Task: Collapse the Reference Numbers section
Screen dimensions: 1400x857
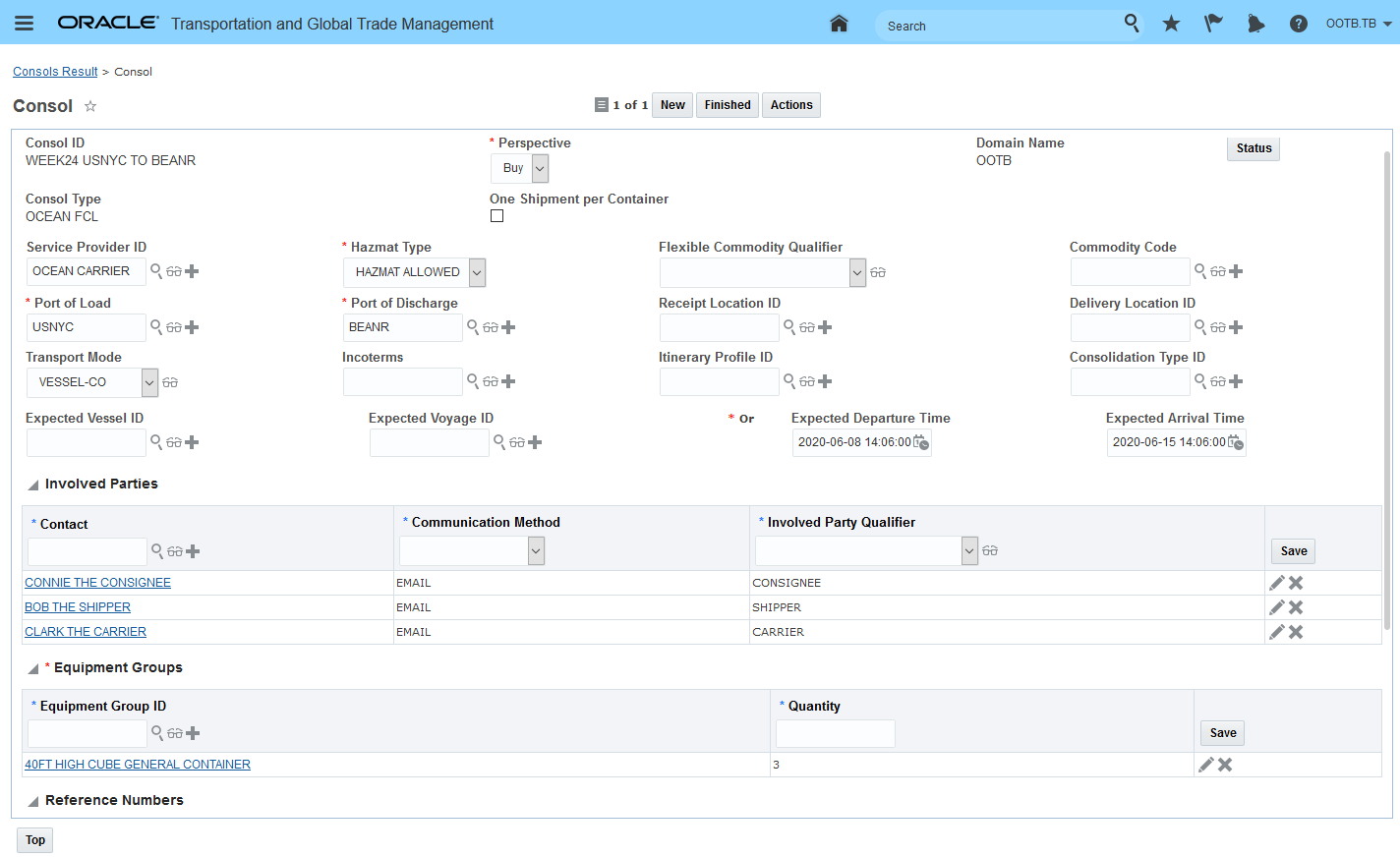Action: (33, 801)
